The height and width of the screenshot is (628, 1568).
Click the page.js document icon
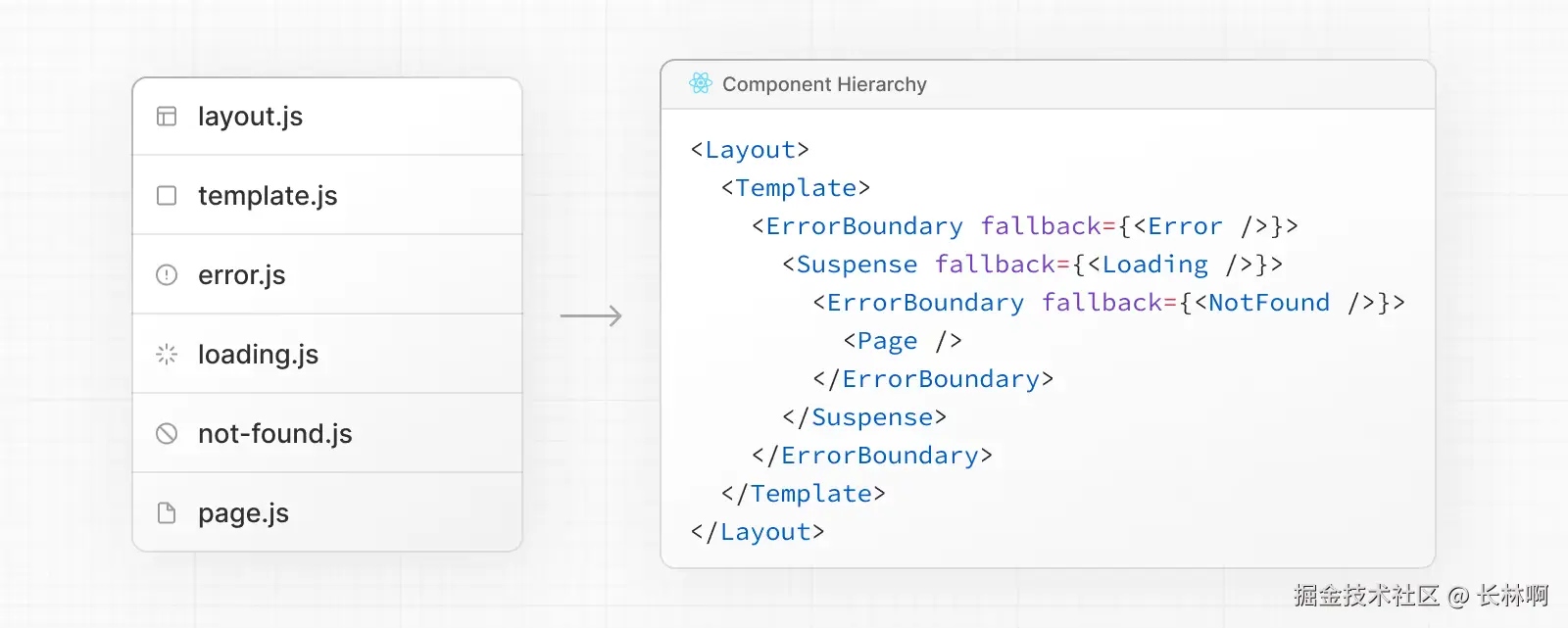pos(167,513)
